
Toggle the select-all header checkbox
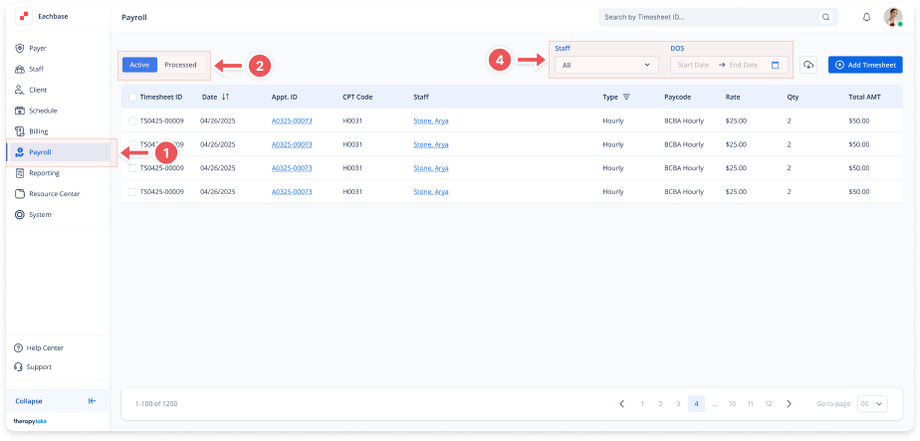[x=132, y=97]
